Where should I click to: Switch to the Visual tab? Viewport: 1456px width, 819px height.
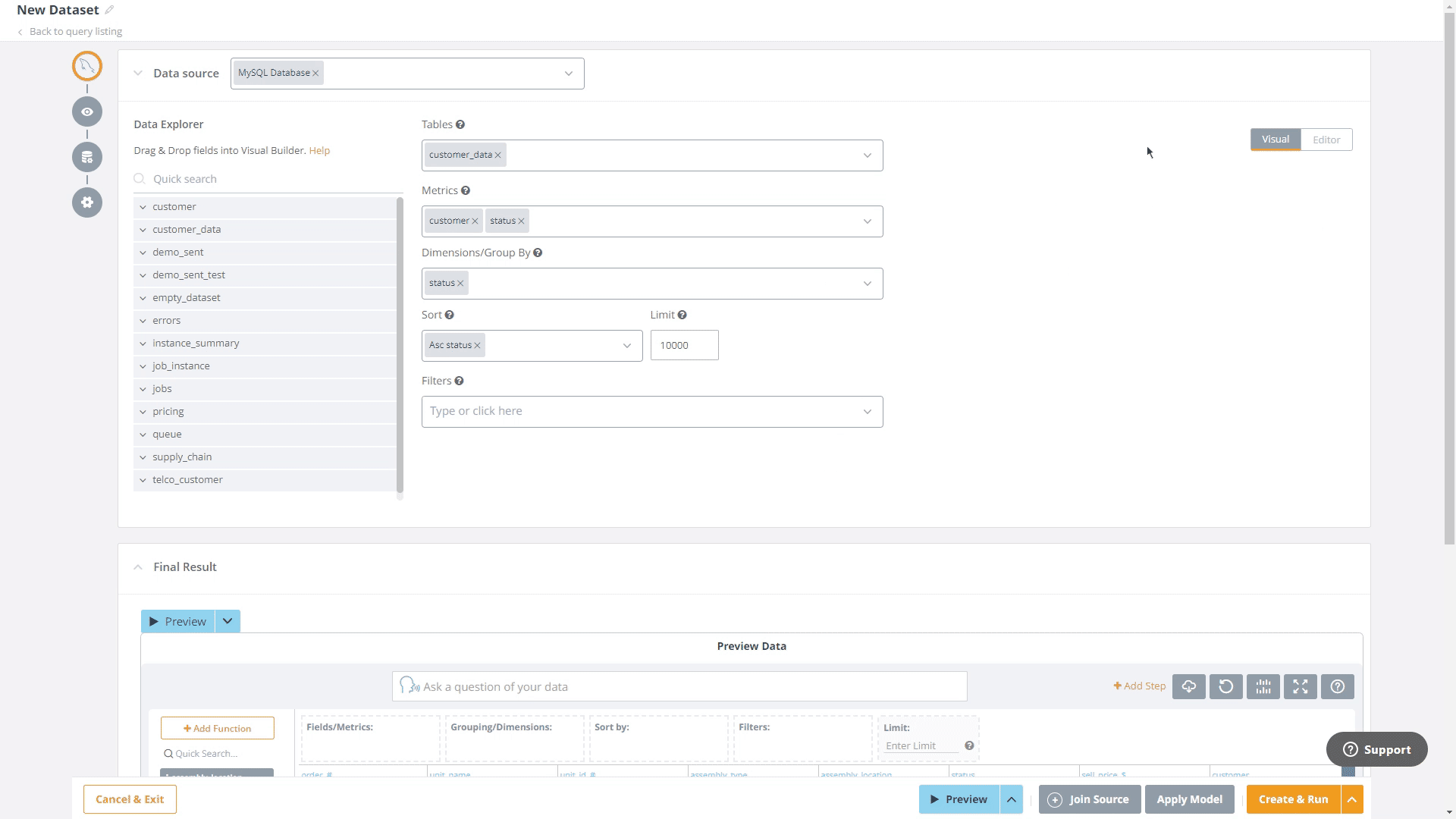[x=1275, y=139]
